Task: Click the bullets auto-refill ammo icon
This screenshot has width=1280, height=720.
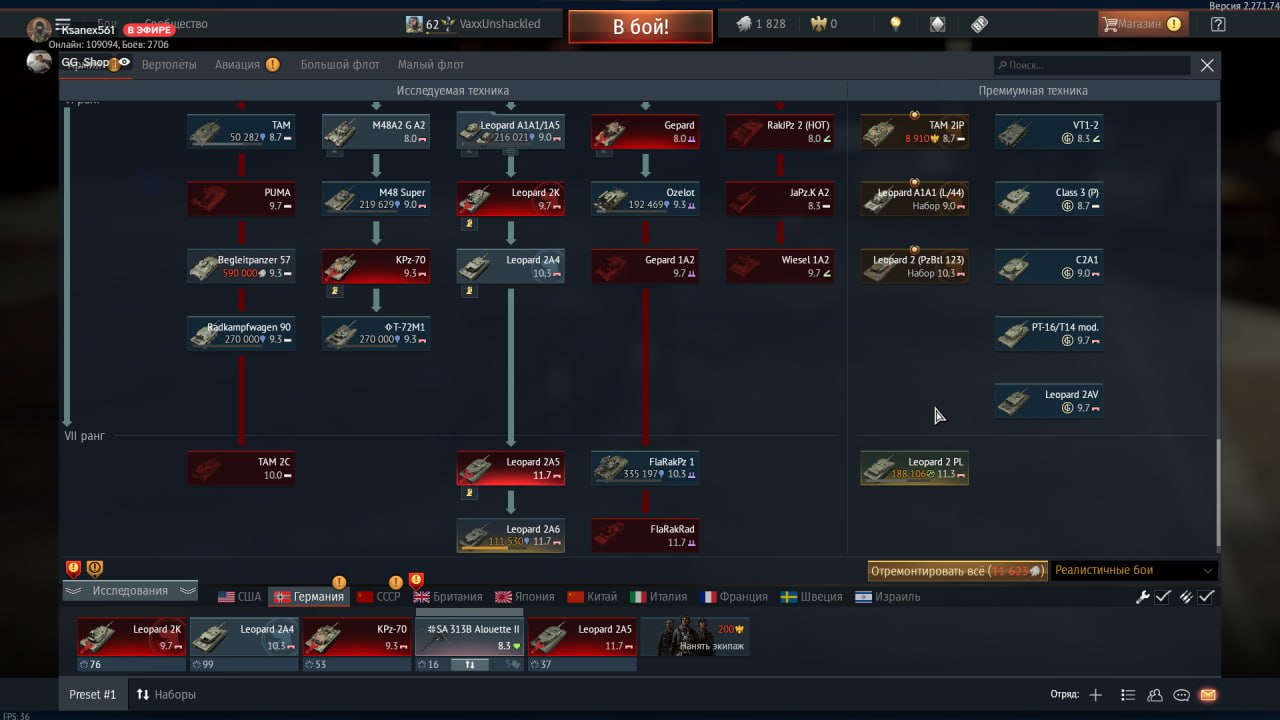Action: coord(1185,597)
